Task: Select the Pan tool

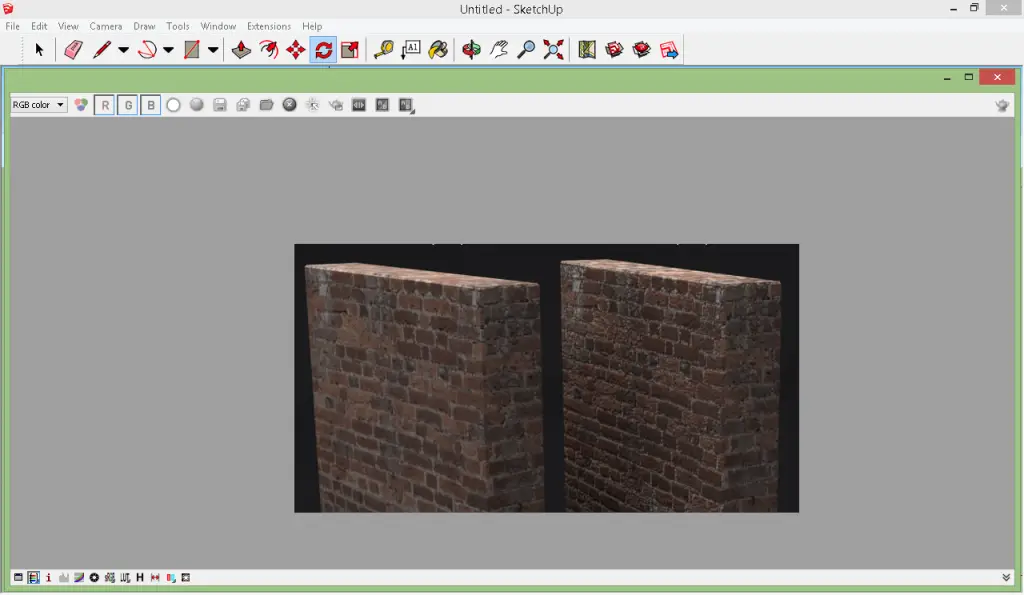Action: [x=500, y=48]
